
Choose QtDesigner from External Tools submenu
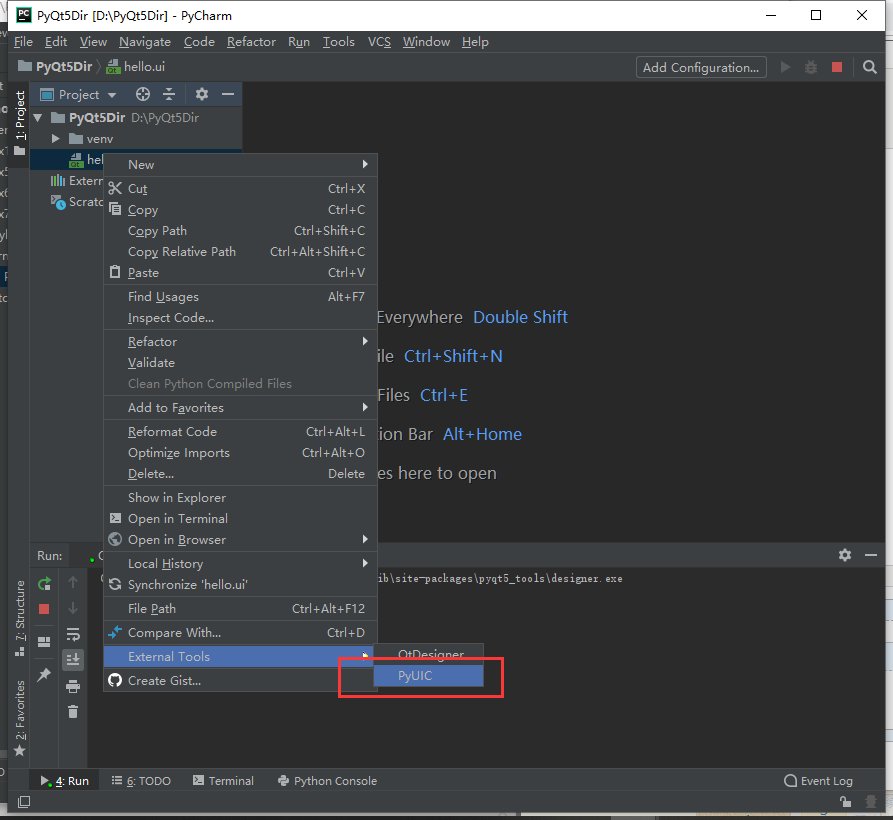(428, 654)
